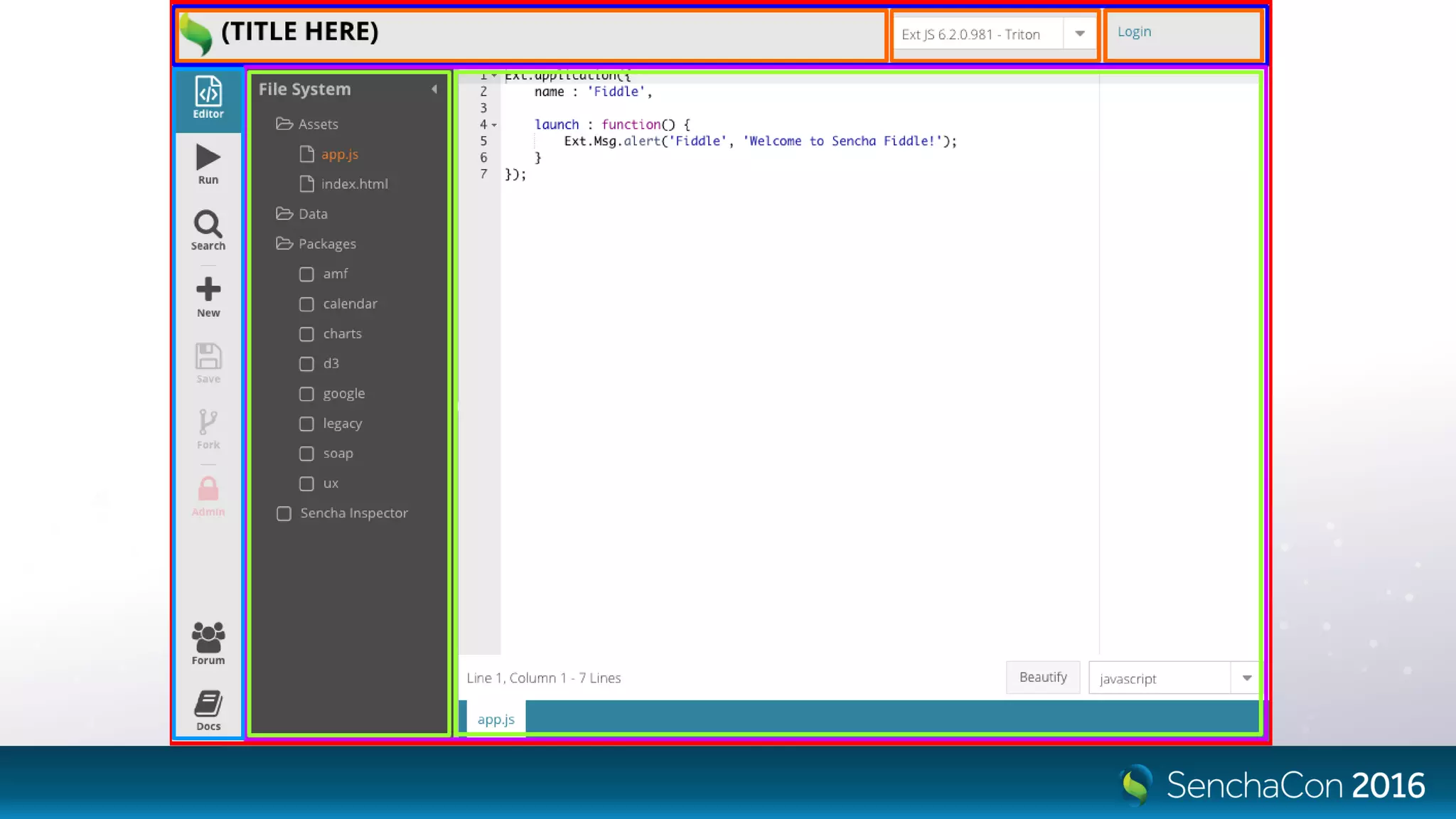Click the Beautify button

coord(1042,678)
